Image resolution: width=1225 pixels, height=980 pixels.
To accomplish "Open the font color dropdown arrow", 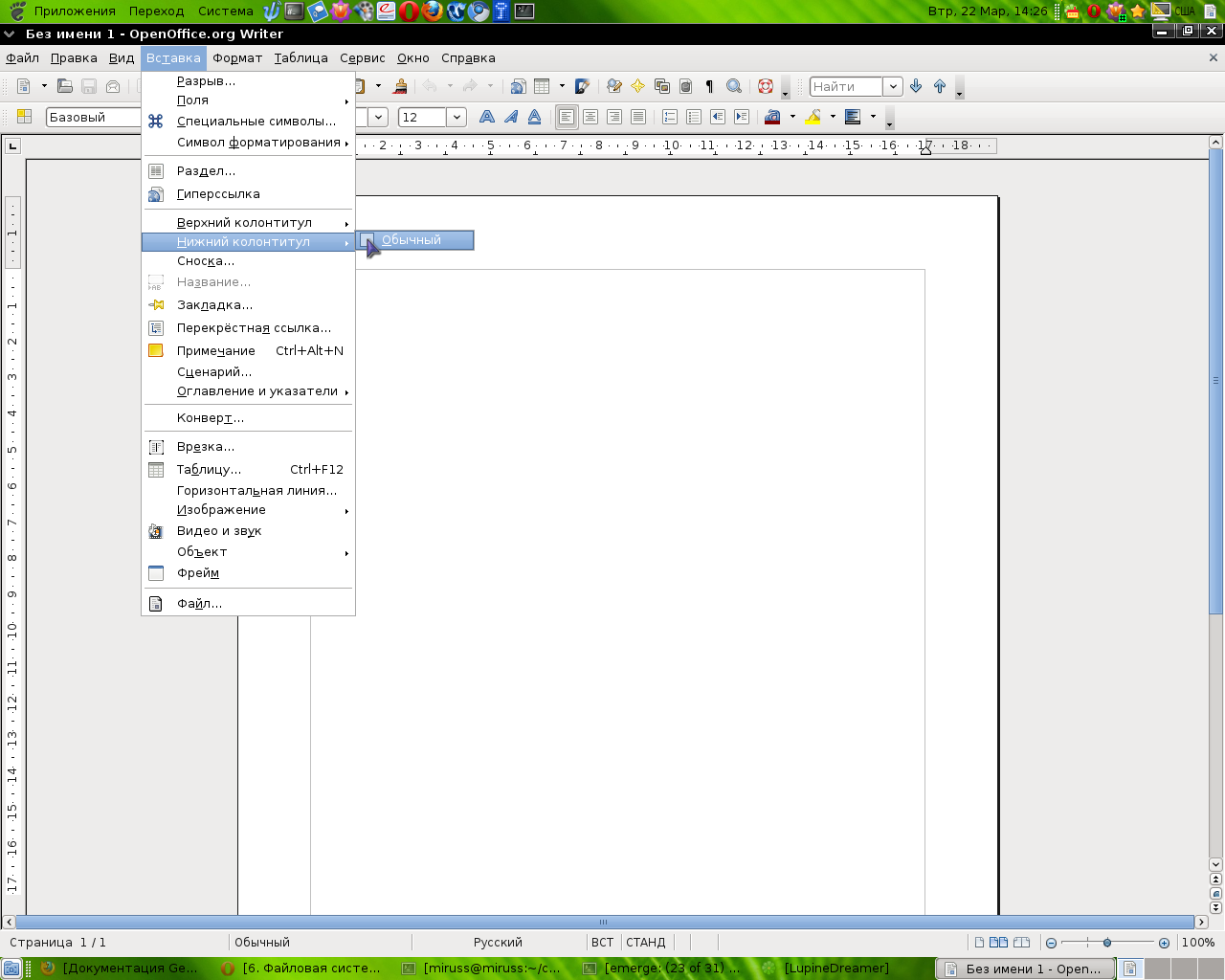I will (792, 117).
